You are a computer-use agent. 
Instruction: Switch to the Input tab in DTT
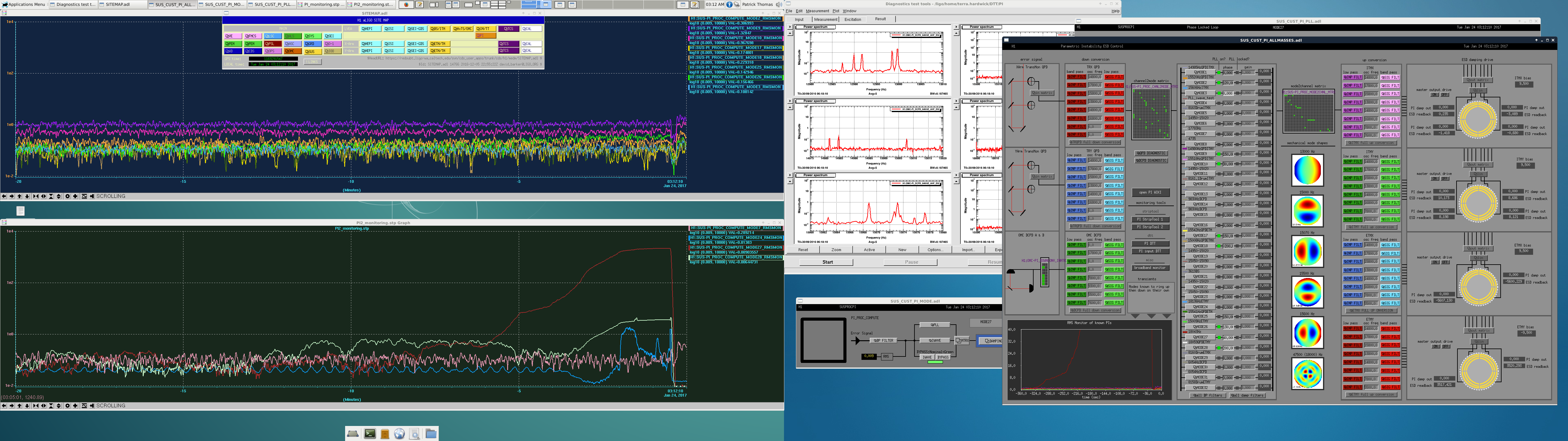(799, 19)
